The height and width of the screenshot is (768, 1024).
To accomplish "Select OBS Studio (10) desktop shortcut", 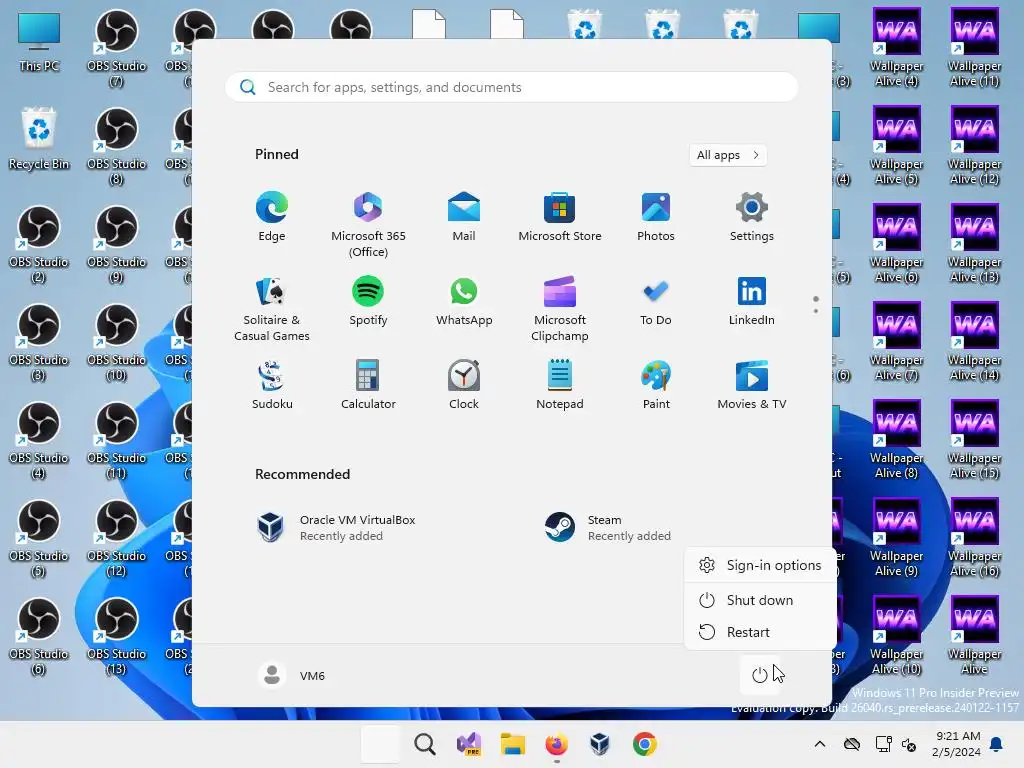I will coord(116,342).
